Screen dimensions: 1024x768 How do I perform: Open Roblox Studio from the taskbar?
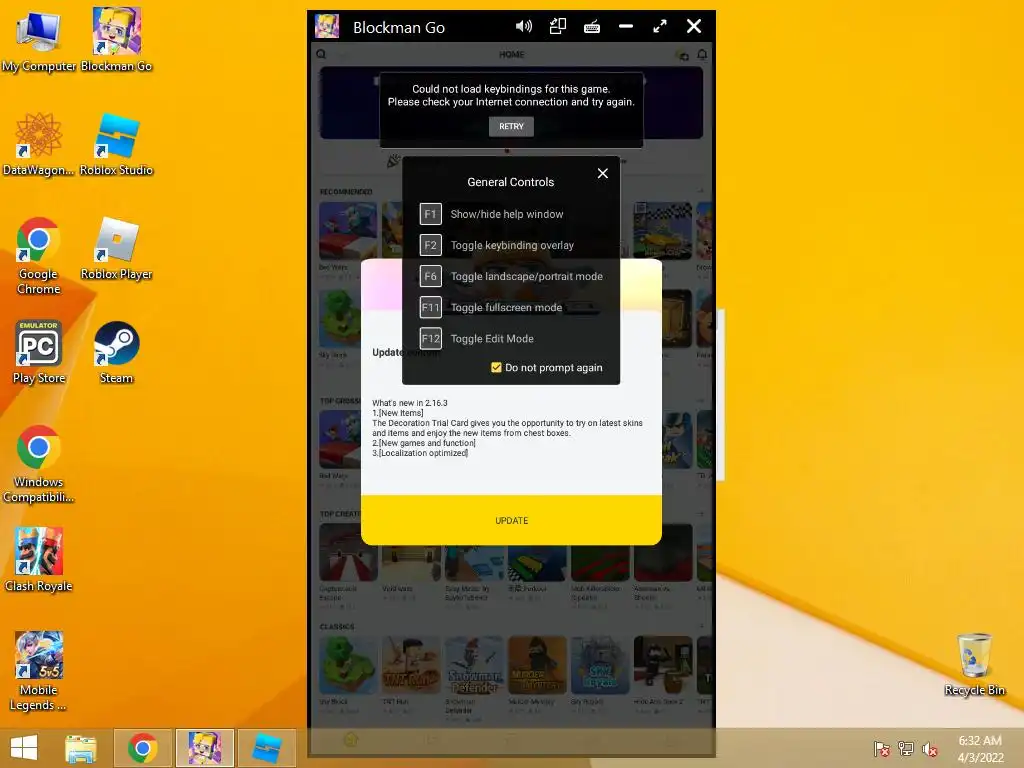point(266,748)
